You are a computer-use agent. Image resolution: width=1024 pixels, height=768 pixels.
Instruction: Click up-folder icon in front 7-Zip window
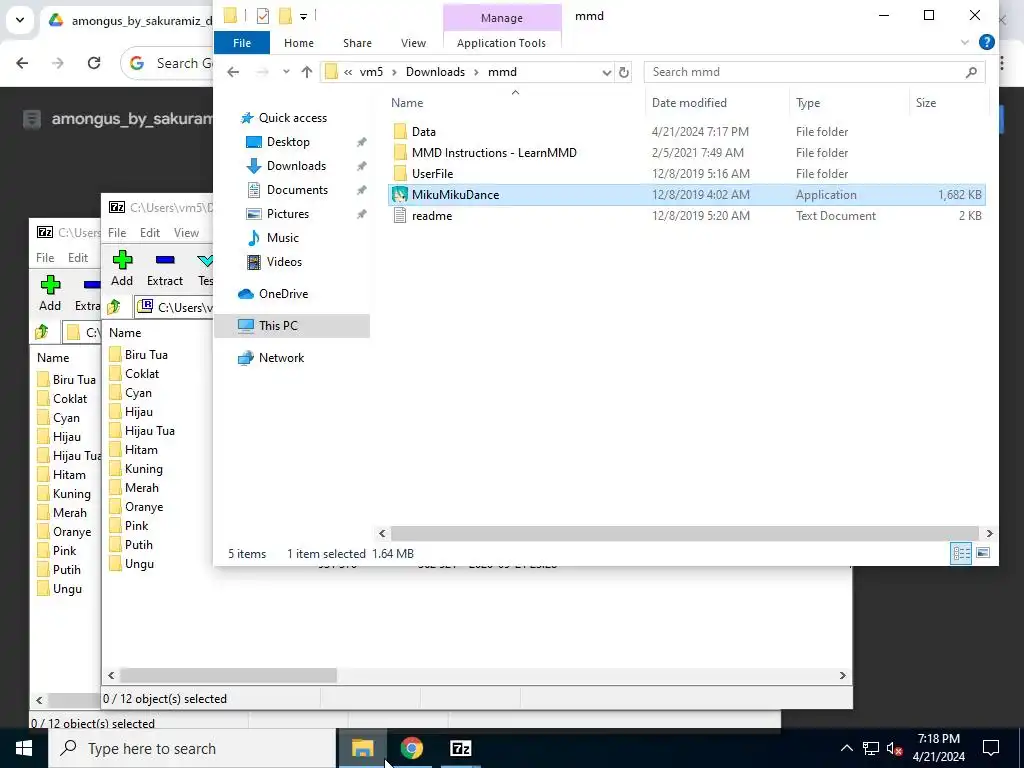[114, 306]
